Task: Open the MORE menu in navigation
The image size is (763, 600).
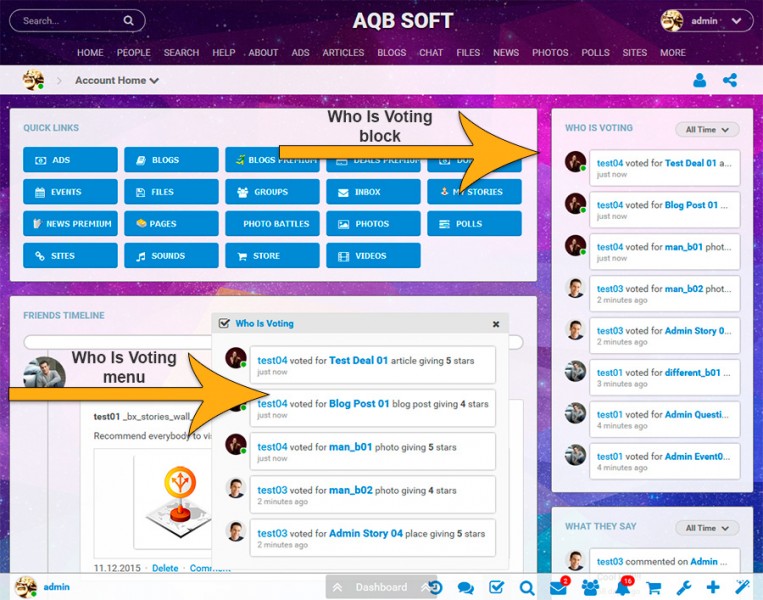Action: point(672,53)
